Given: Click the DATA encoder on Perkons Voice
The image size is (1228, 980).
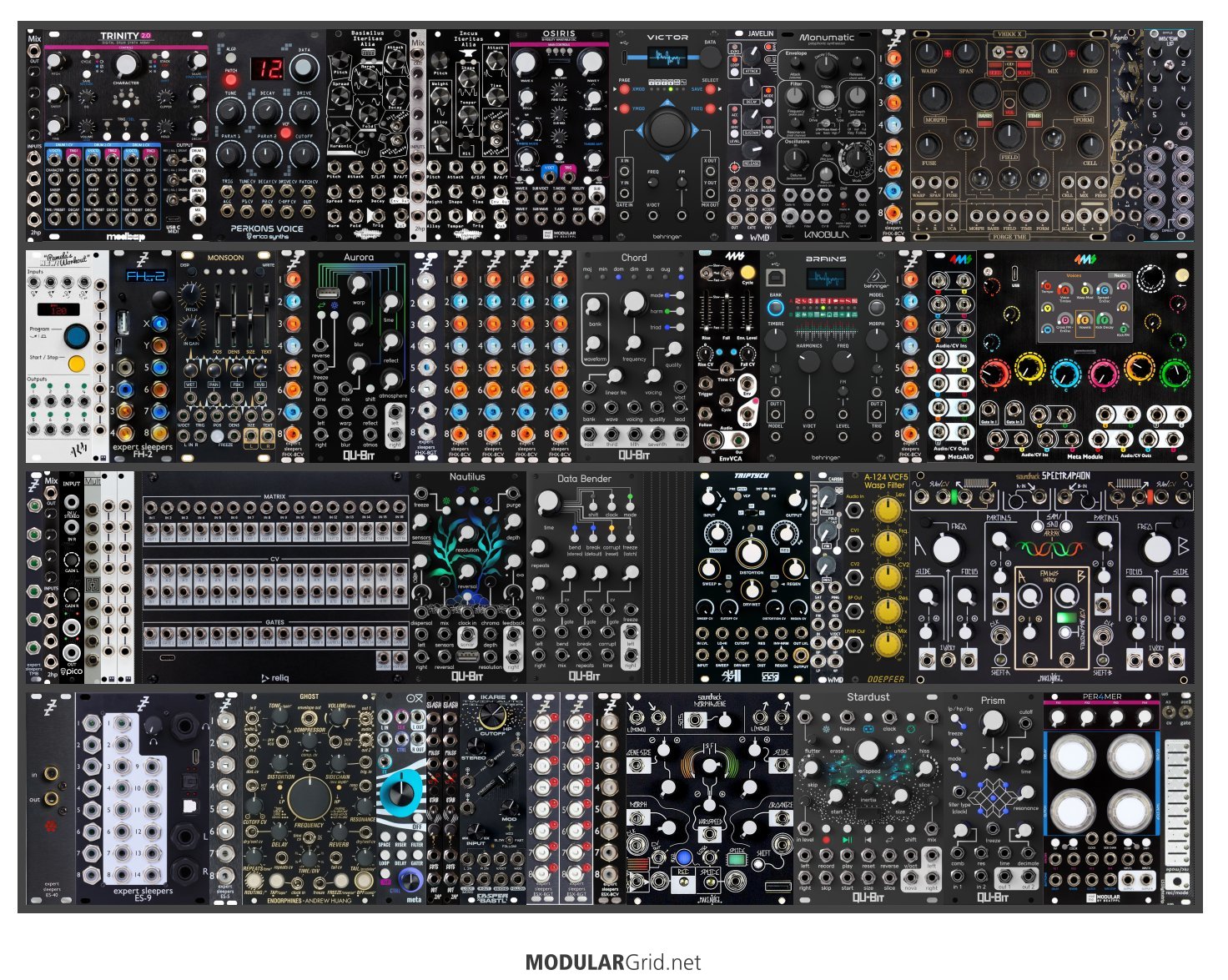Looking at the screenshot, I should (x=304, y=68).
